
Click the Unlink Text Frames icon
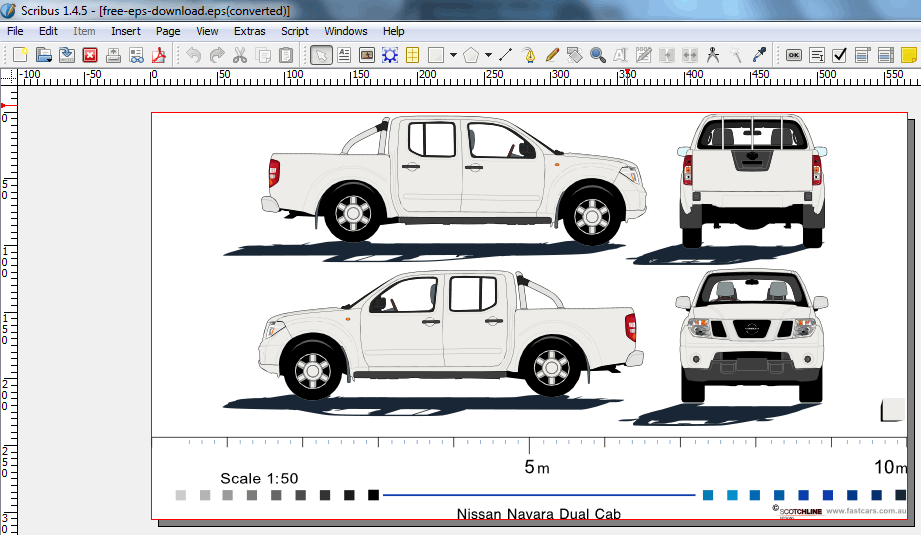[x=690, y=55]
